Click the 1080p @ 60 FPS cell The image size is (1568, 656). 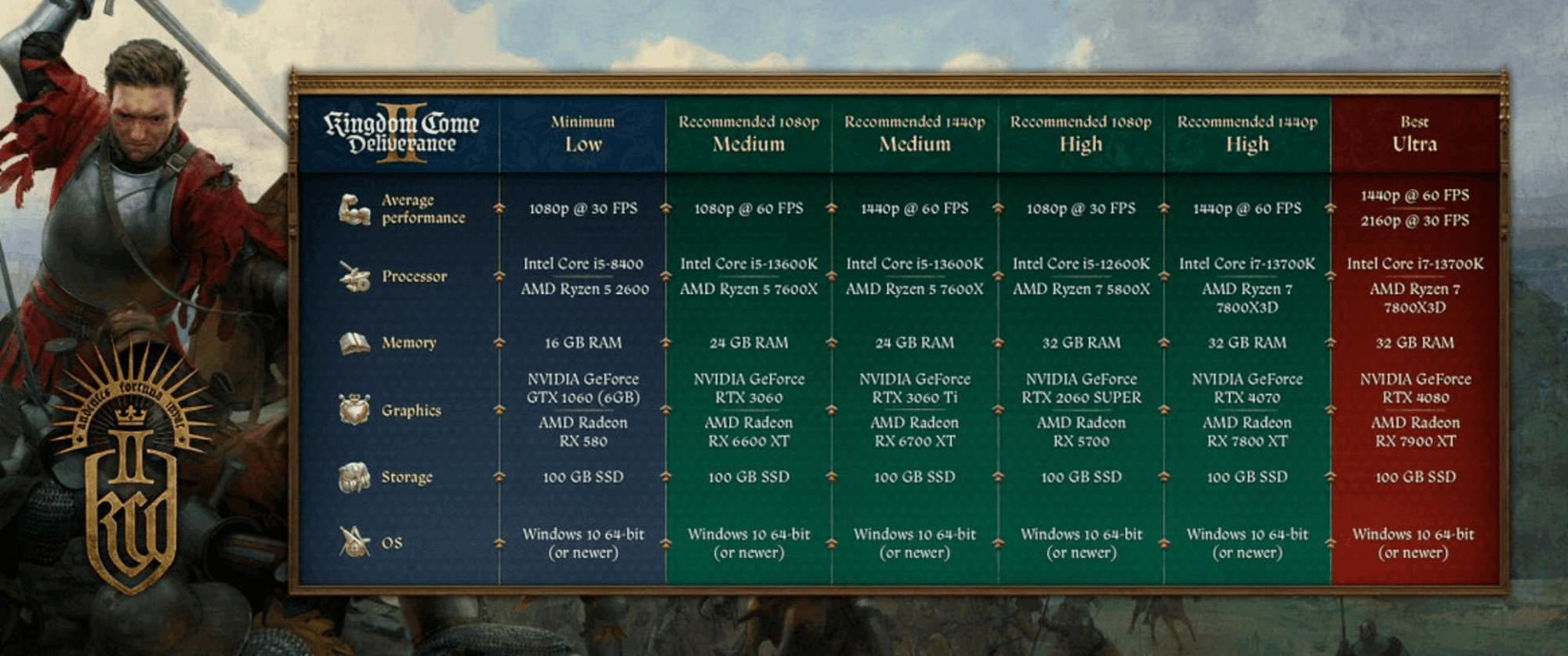pos(749,208)
